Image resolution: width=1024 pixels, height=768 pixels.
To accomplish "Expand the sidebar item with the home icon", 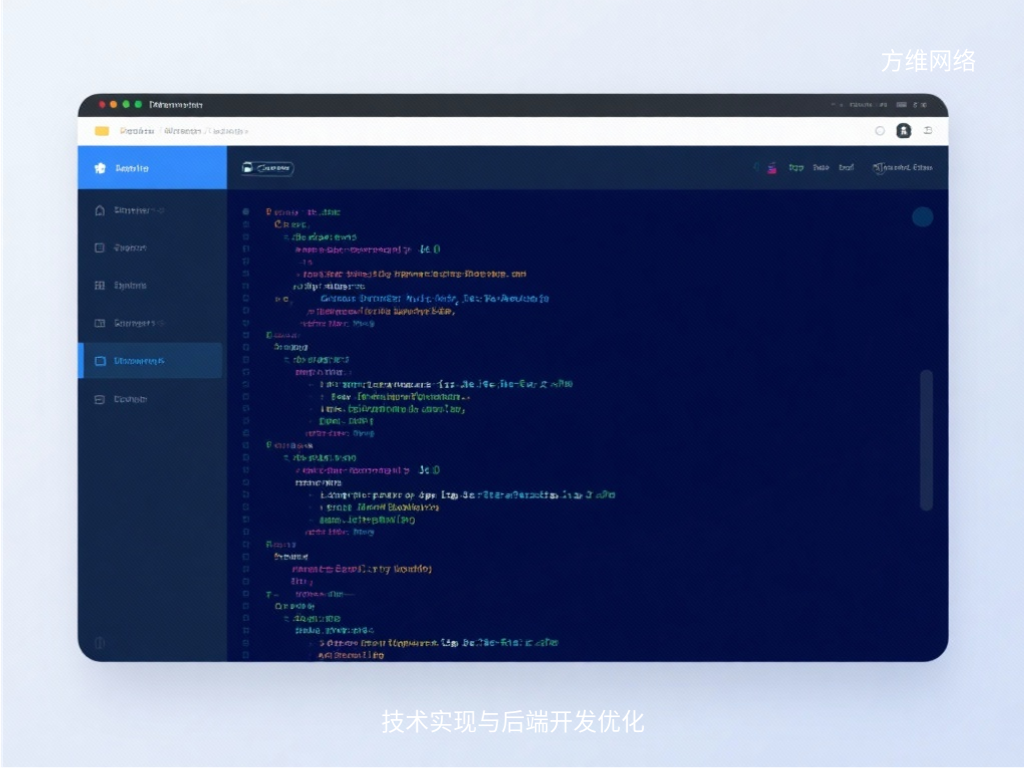I will (162, 211).
